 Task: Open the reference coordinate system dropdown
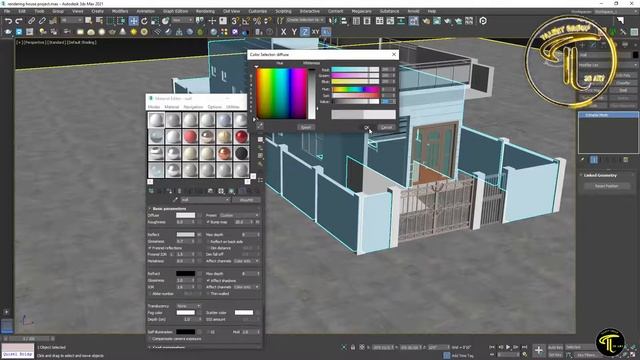click(x=182, y=20)
